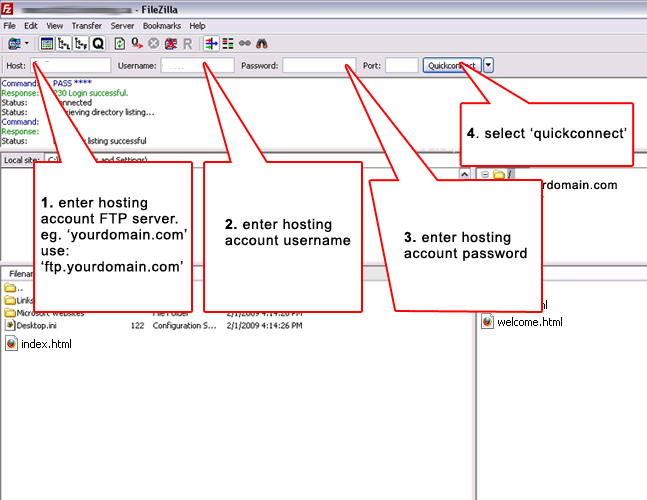Open the File menu
The image size is (647, 500).
[9, 26]
